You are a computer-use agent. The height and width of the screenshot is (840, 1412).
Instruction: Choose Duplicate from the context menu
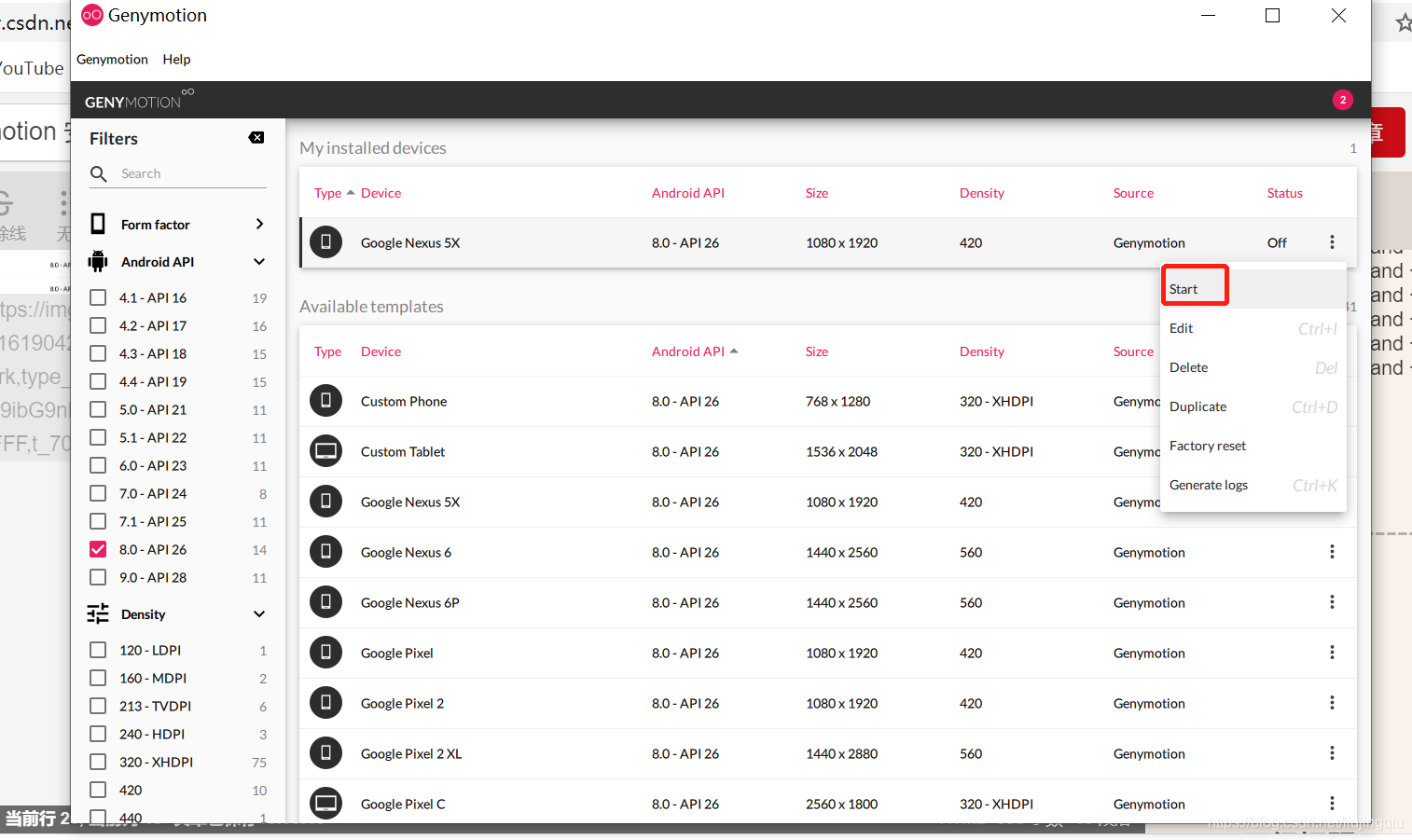point(1253,406)
